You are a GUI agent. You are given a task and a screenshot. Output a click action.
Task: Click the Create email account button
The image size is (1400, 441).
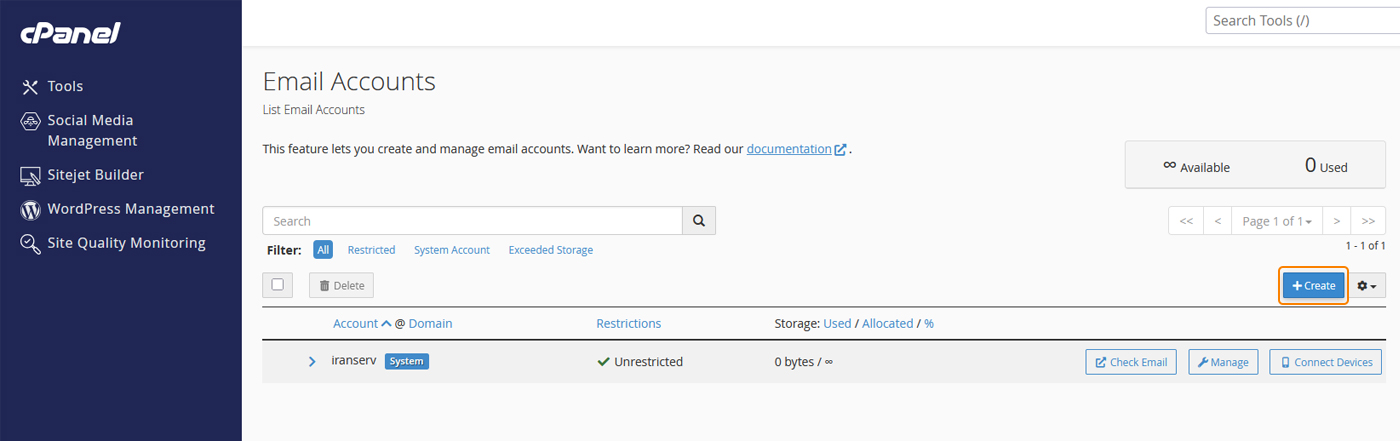[1314, 286]
